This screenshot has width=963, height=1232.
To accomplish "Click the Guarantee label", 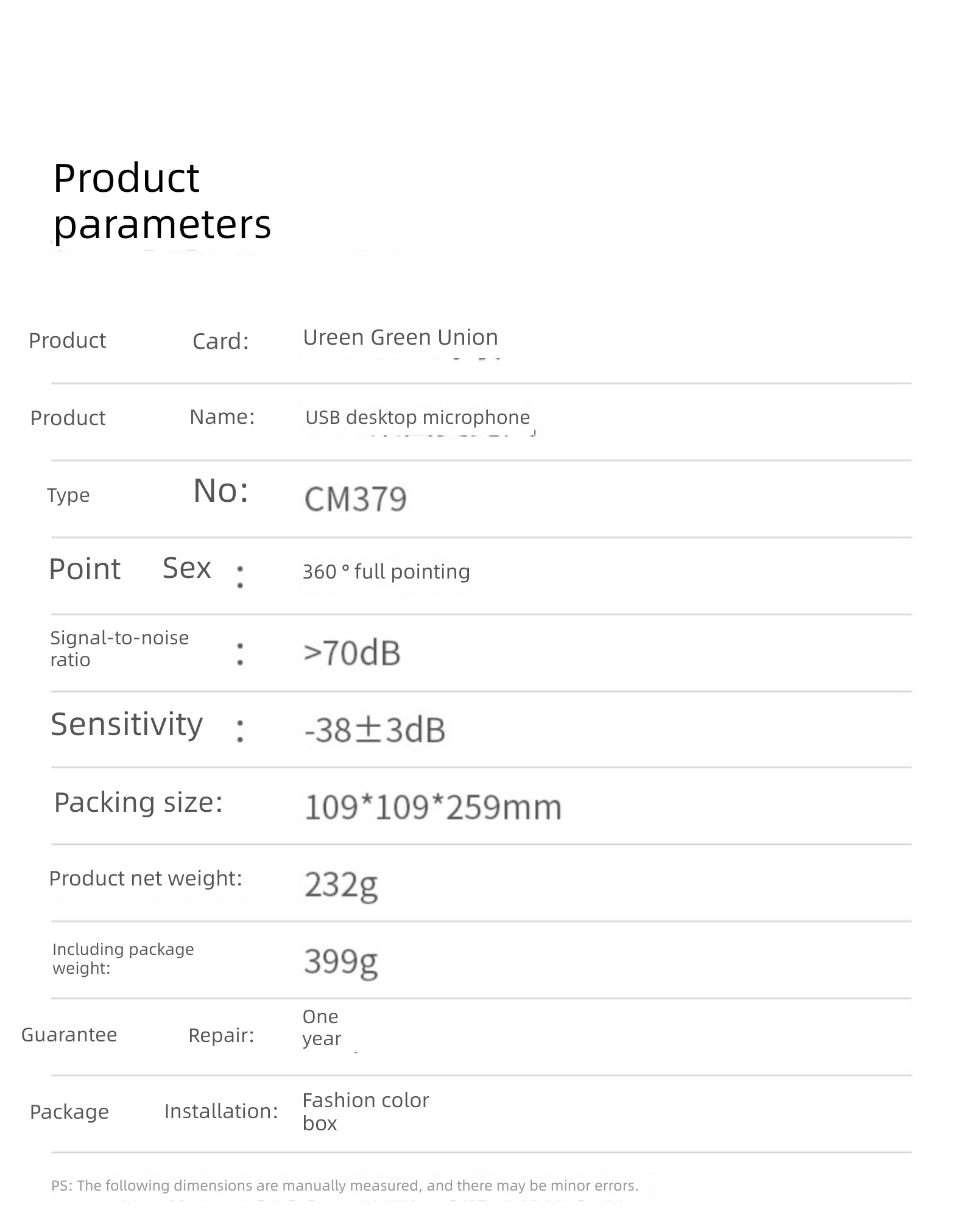I will pyautogui.click(x=69, y=1035).
